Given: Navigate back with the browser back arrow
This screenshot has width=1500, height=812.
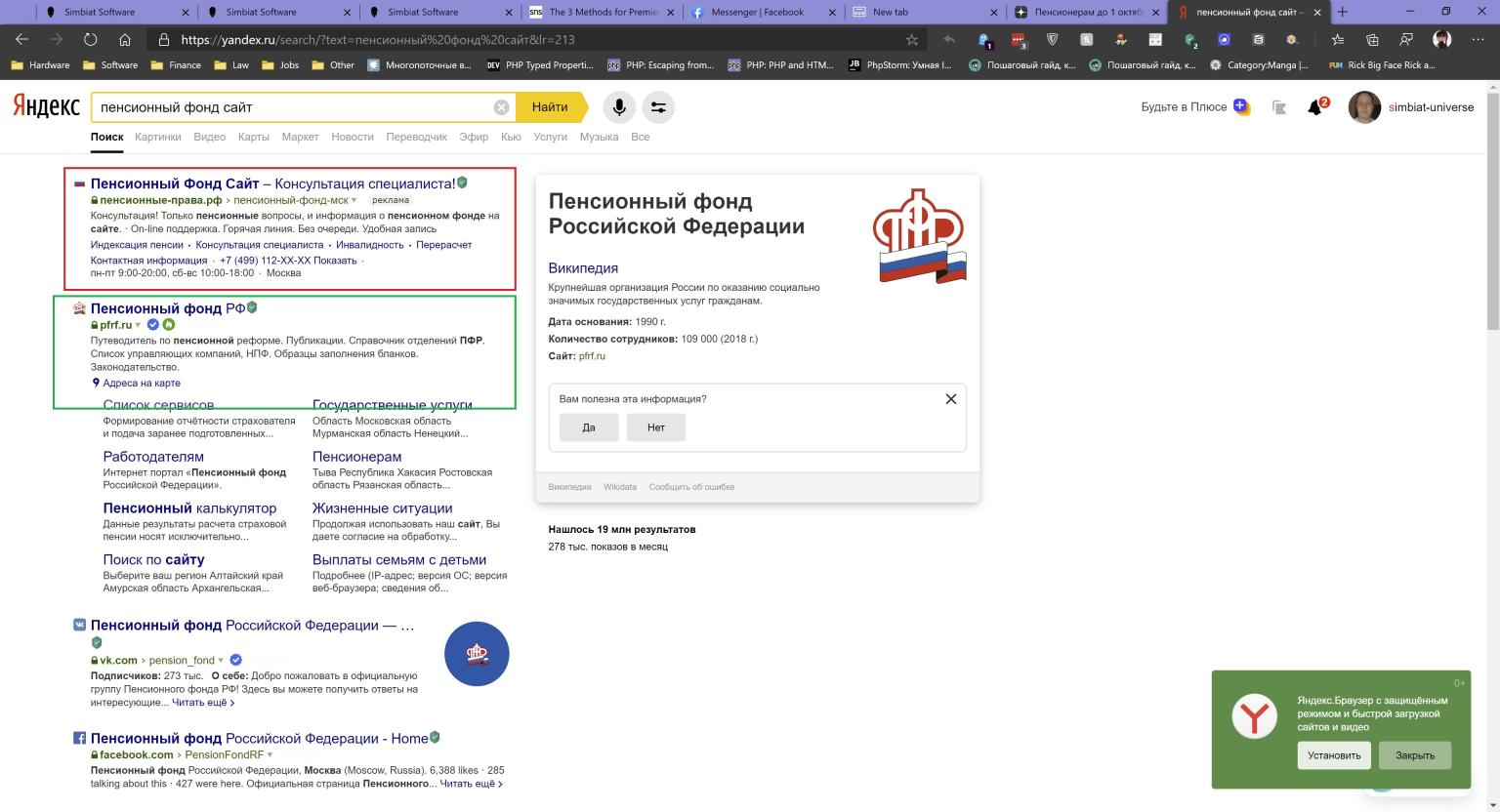Looking at the screenshot, I should click(22, 40).
